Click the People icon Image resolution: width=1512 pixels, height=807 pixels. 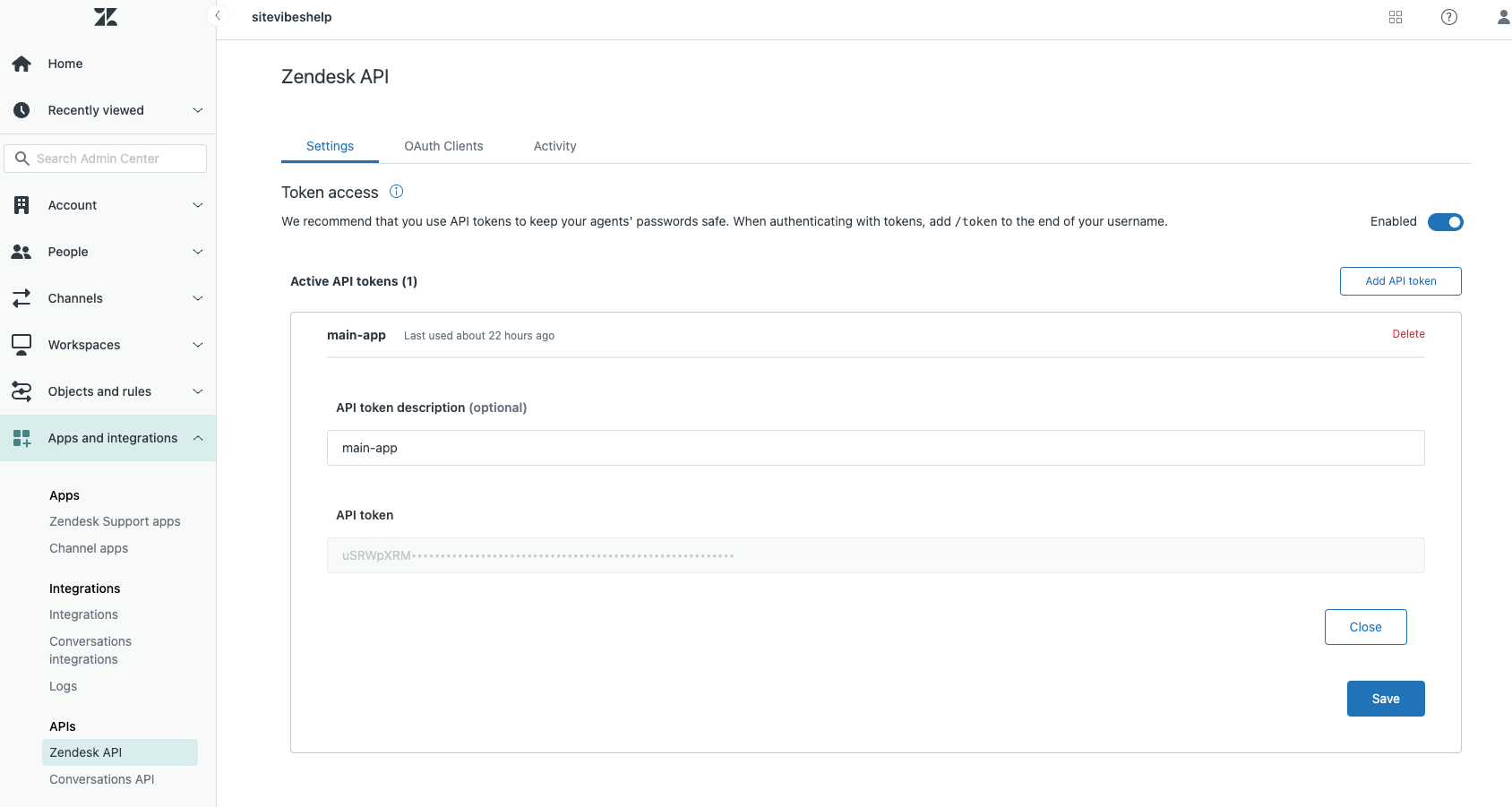(x=21, y=252)
